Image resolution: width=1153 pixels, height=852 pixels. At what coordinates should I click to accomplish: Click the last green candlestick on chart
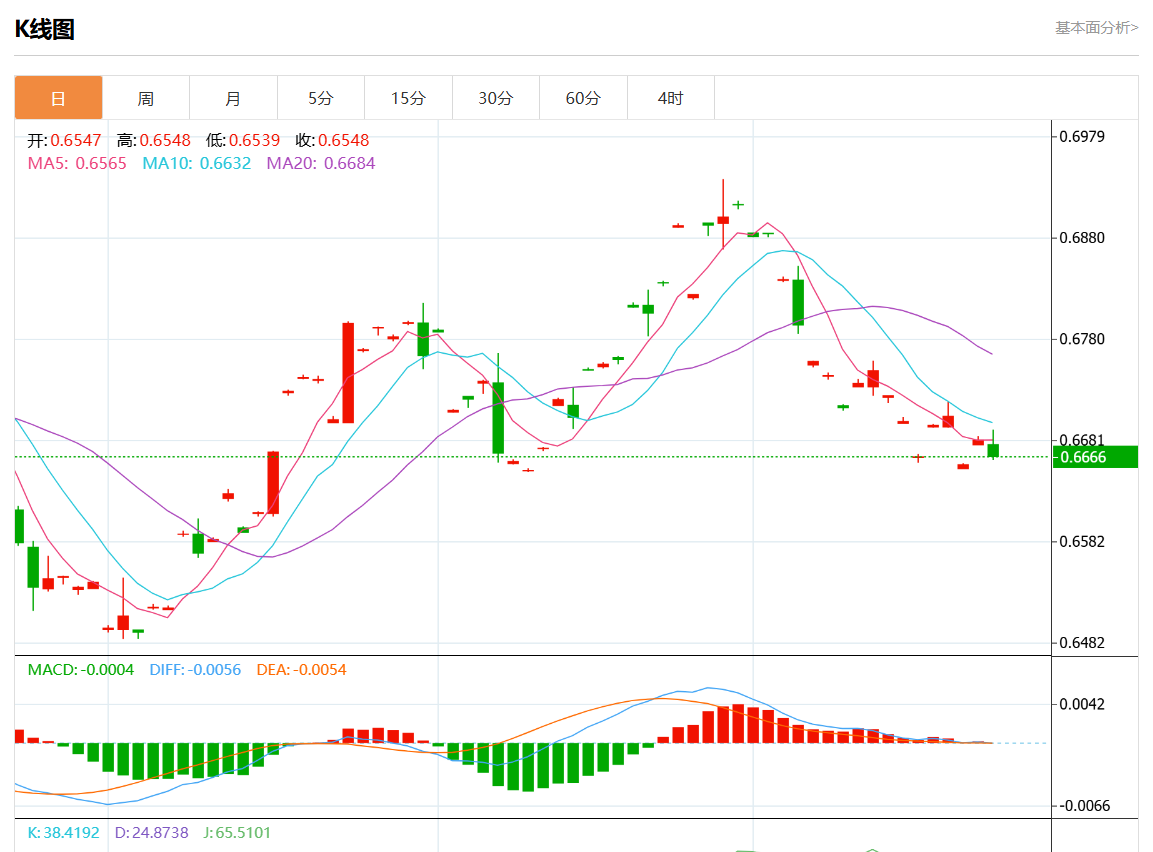pos(993,451)
